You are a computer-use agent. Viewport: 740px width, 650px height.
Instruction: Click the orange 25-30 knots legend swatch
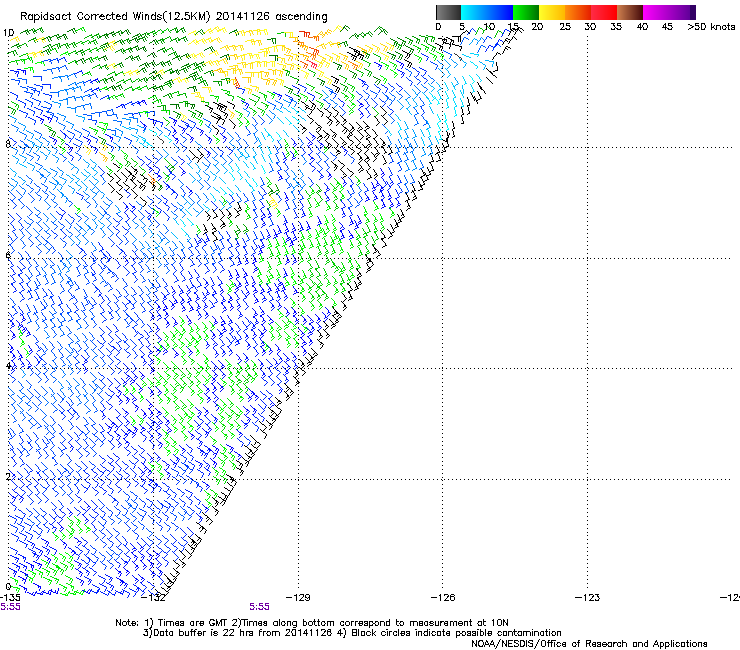(578, 12)
